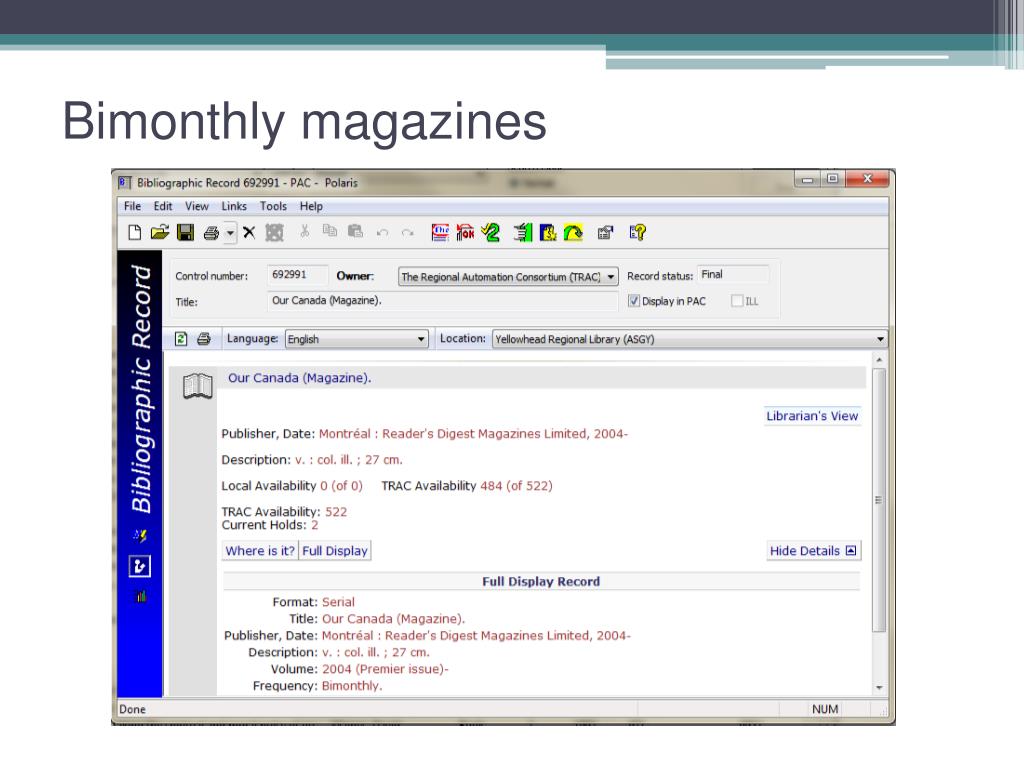The width and height of the screenshot is (1024, 768).
Task: Click the bar chart icon in the sidebar
Action: (140, 596)
